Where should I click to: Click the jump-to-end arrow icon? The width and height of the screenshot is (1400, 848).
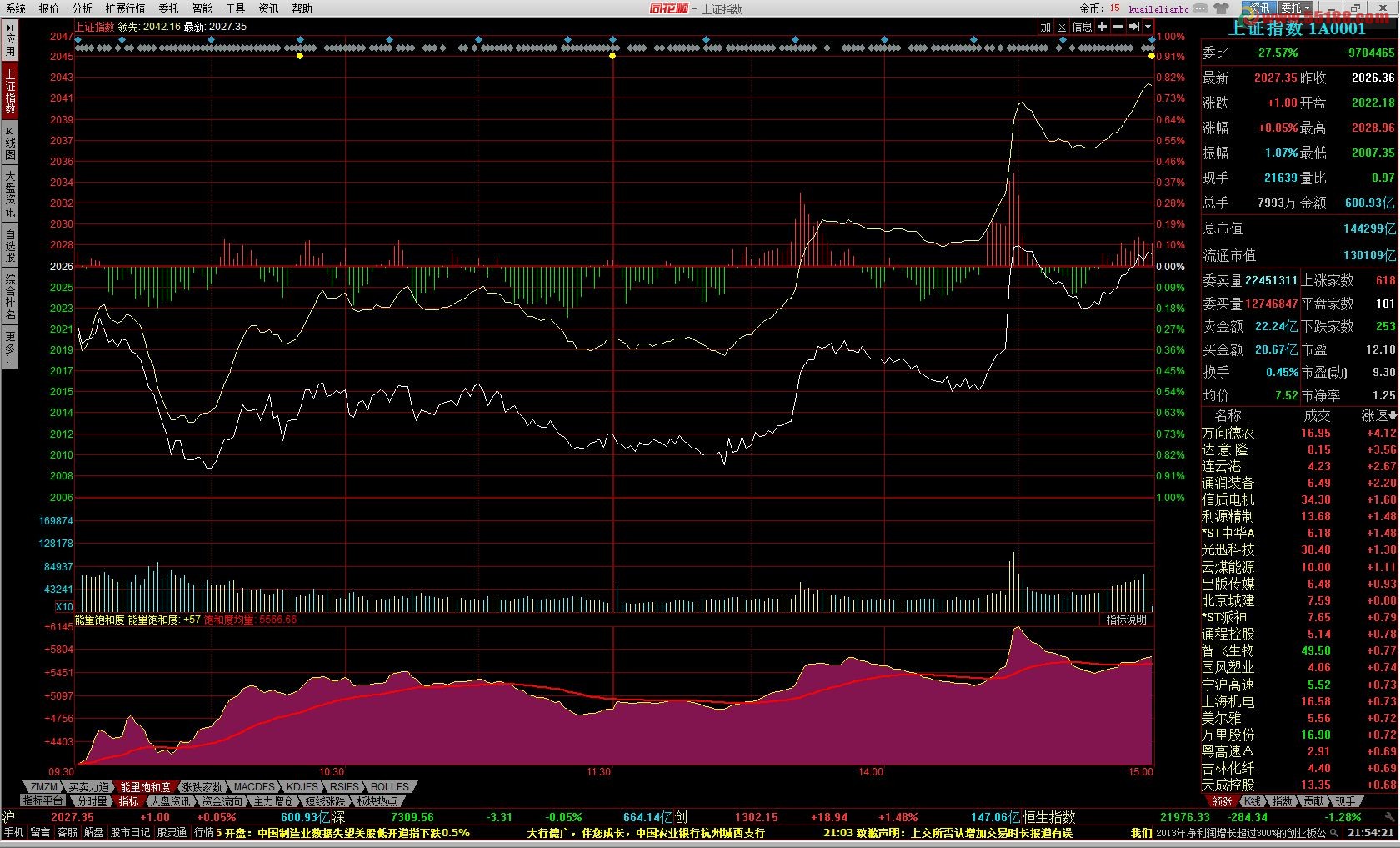pyautogui.click(x=1134, y=27)
